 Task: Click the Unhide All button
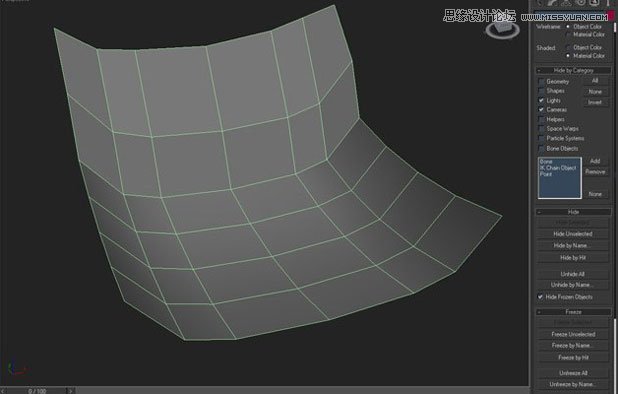pyautogui.click(x=573, y=274)
